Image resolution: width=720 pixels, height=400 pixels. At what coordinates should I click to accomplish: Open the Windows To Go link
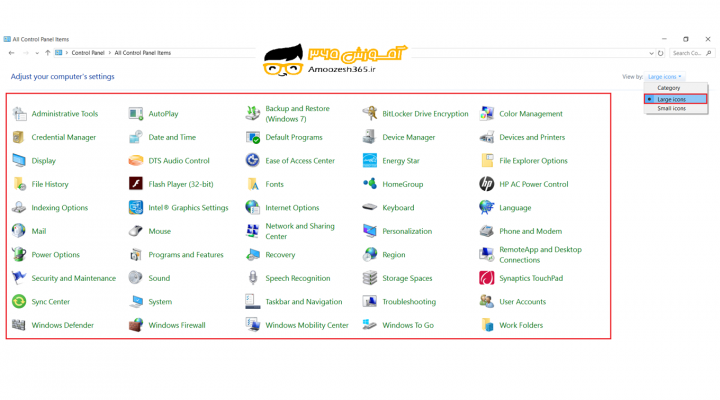[x=408, y=325]
